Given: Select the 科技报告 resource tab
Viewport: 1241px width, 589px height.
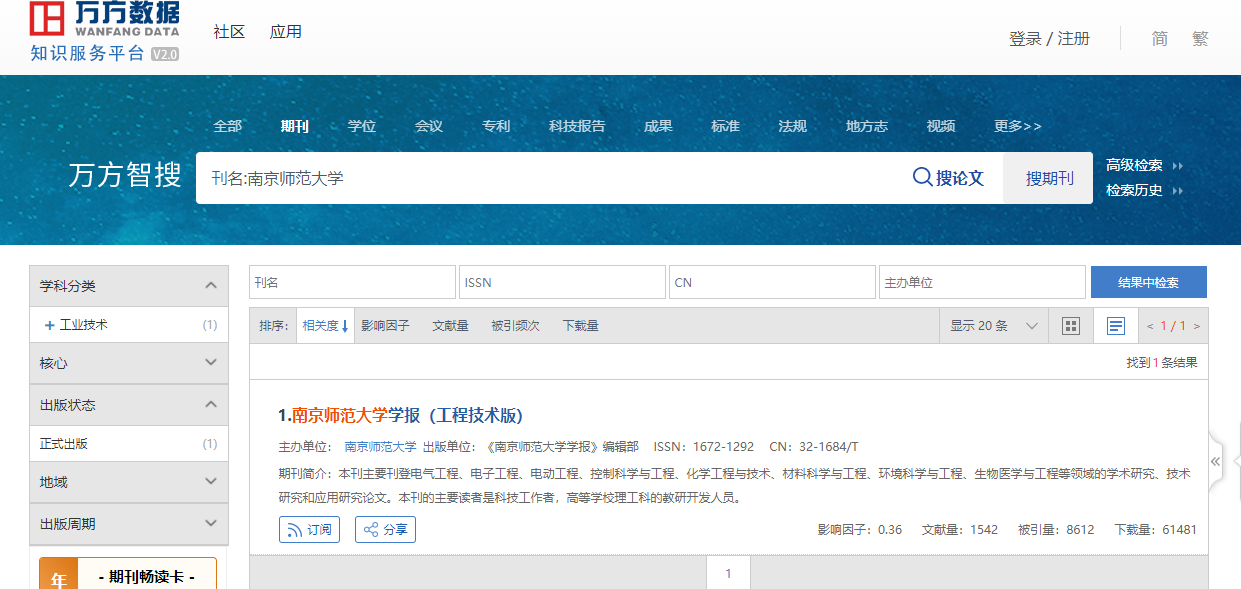Looking at the screenshot, I should [x=577, y=126].
